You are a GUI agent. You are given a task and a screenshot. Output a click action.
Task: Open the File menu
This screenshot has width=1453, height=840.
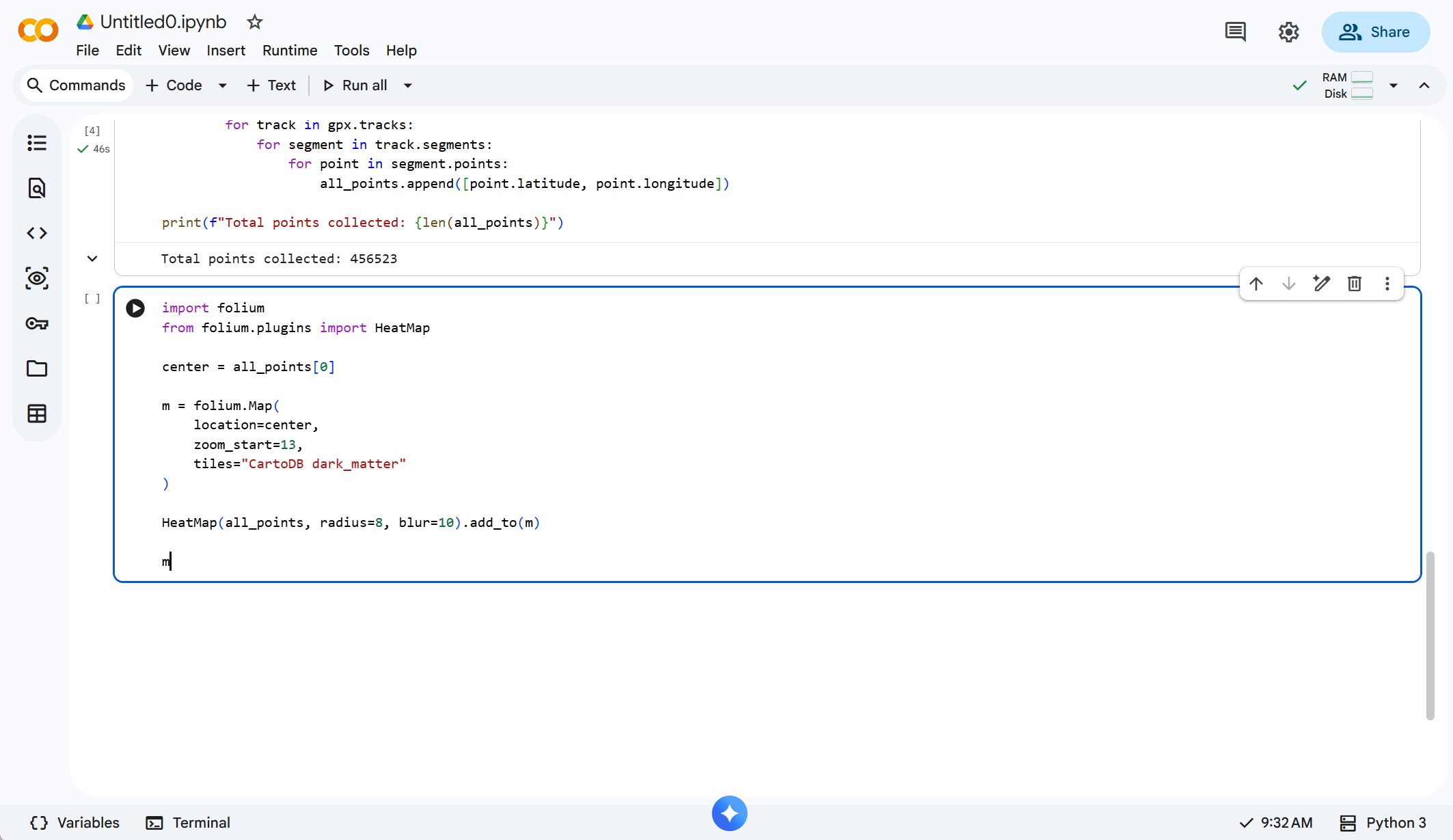point(87,51)
